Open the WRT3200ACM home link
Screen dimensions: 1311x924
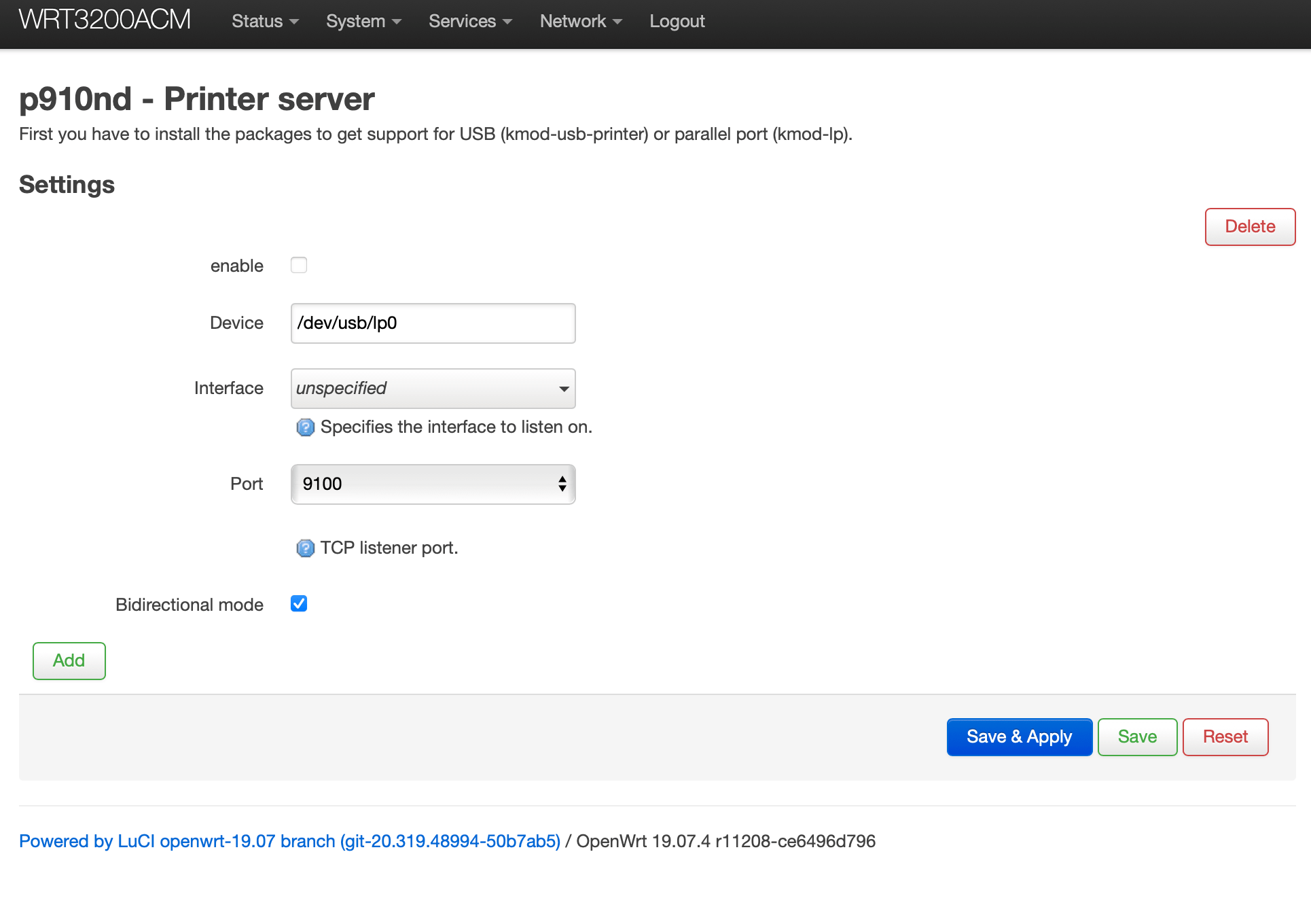coord(105,20)
